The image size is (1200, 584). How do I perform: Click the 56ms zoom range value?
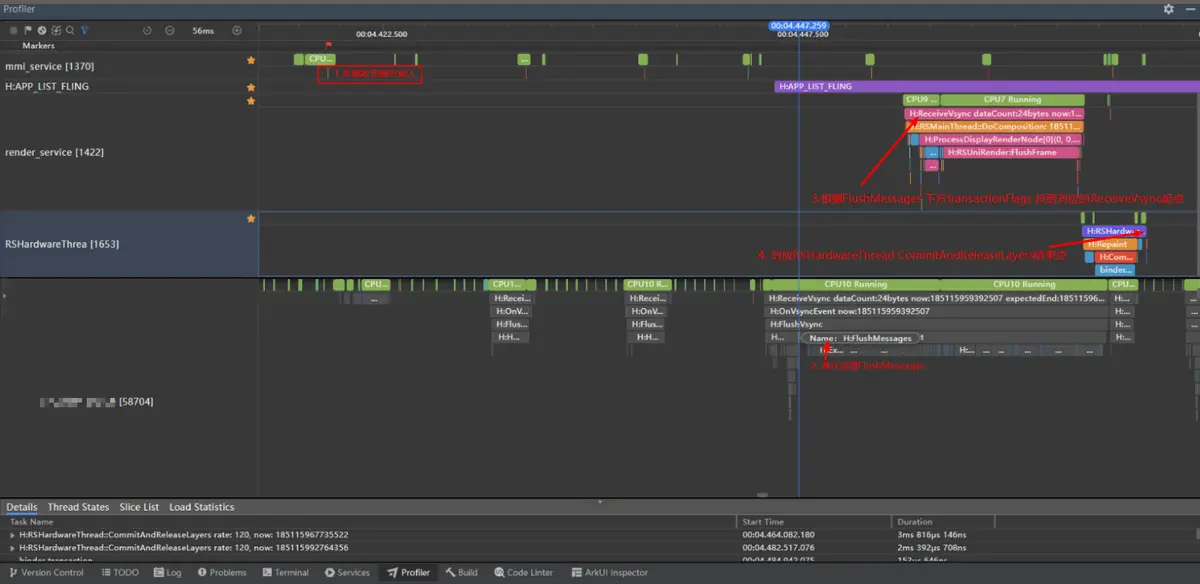[x=203, y=30]
